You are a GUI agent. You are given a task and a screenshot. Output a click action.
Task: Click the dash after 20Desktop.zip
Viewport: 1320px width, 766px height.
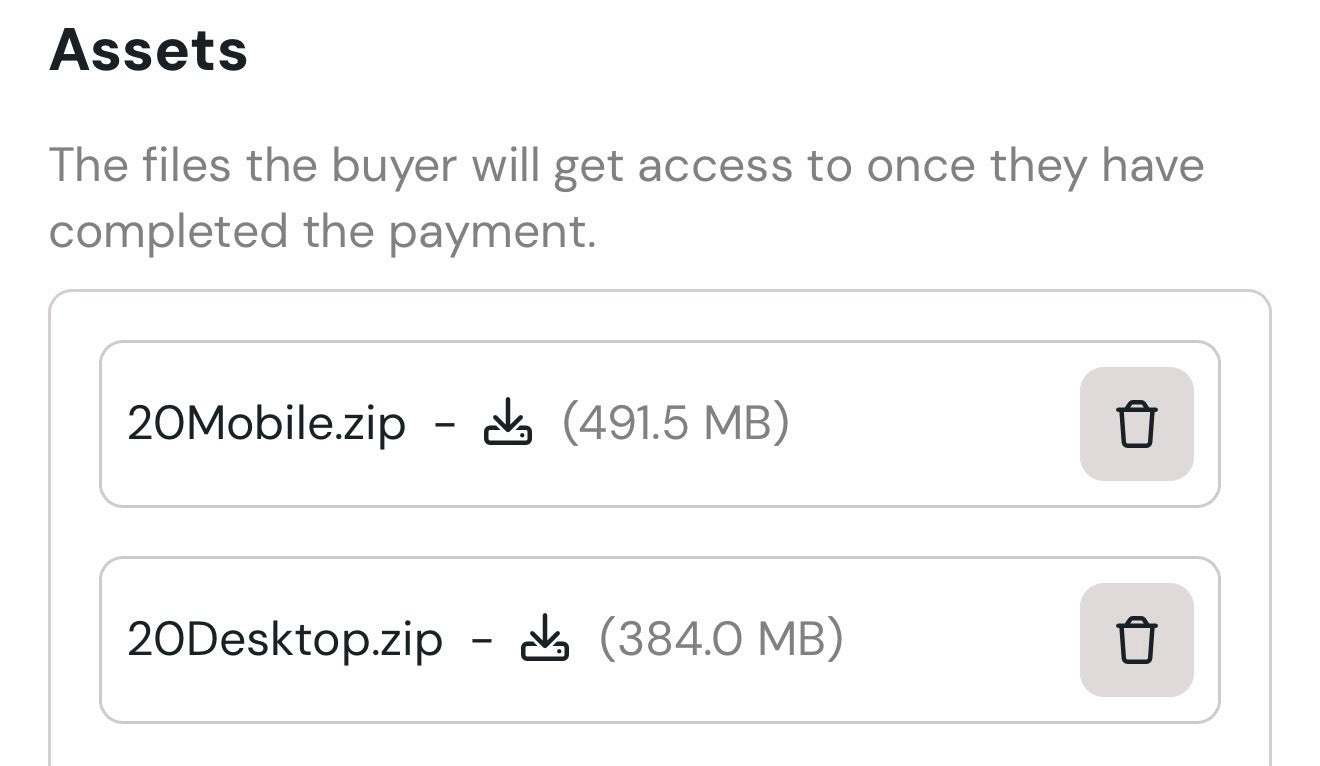[482, 641]
